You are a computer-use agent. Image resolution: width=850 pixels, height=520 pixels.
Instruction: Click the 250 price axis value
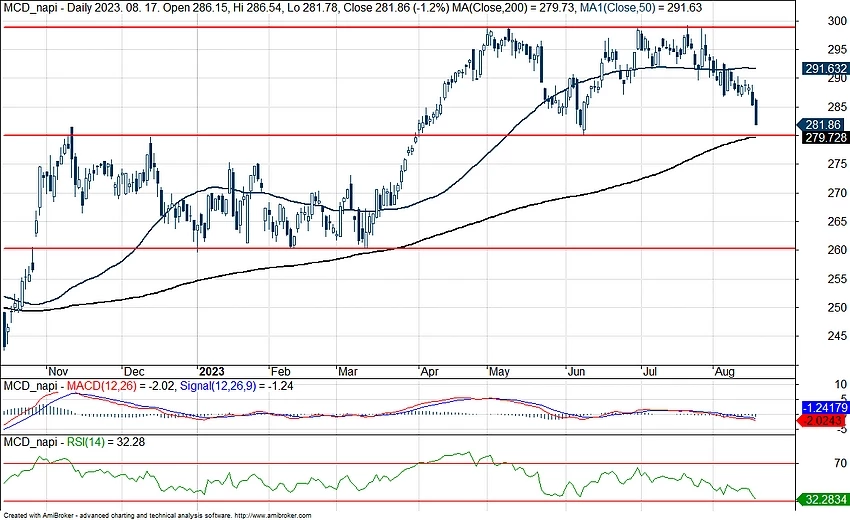[837, 307]
